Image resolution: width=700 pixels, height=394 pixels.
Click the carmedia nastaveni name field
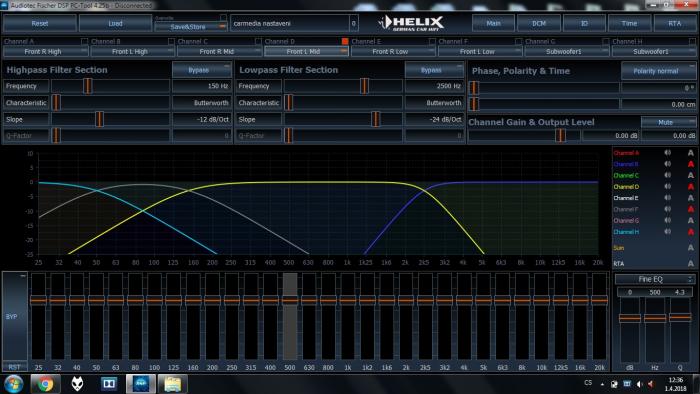290,23
